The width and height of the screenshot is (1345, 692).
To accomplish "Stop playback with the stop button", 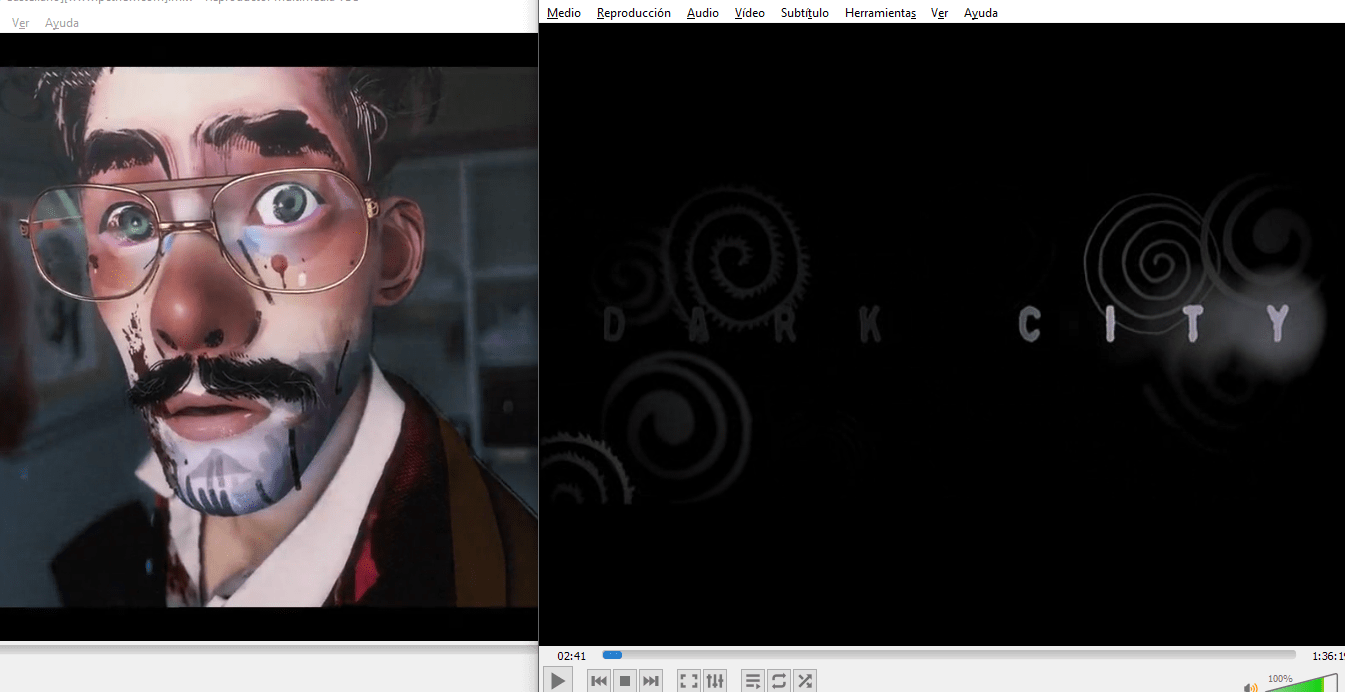I will pos(625,681).
